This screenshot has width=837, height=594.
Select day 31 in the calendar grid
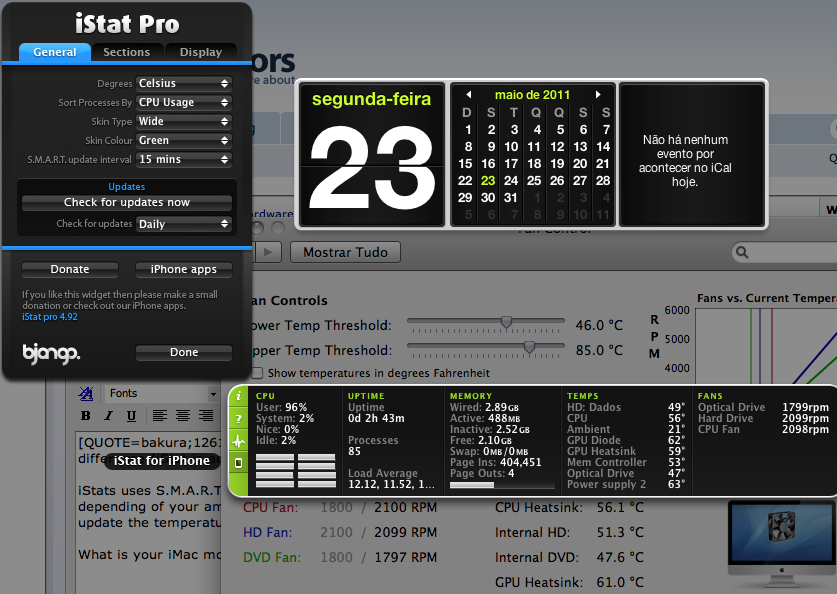point(511,198)
